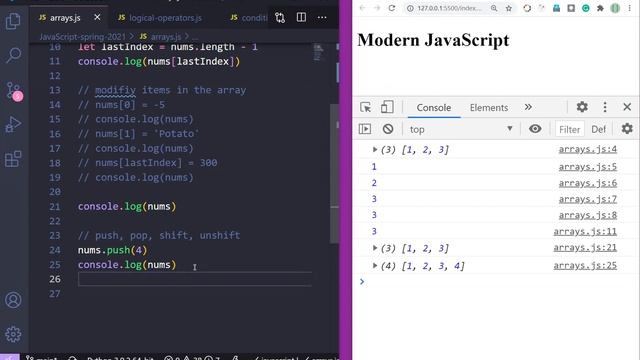Open the Search view in activity bar
This screenshot has height=360, width=640.
pyautogui.click(x=13, y=55)
